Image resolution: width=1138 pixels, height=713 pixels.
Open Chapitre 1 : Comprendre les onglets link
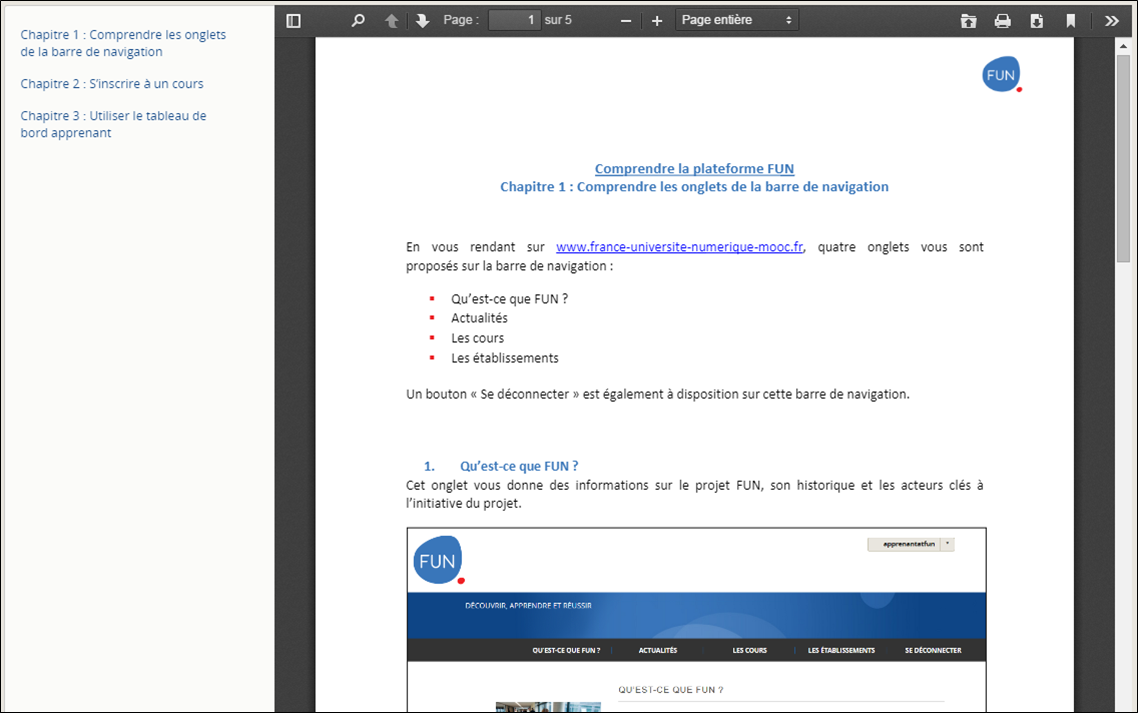point(123,43)
